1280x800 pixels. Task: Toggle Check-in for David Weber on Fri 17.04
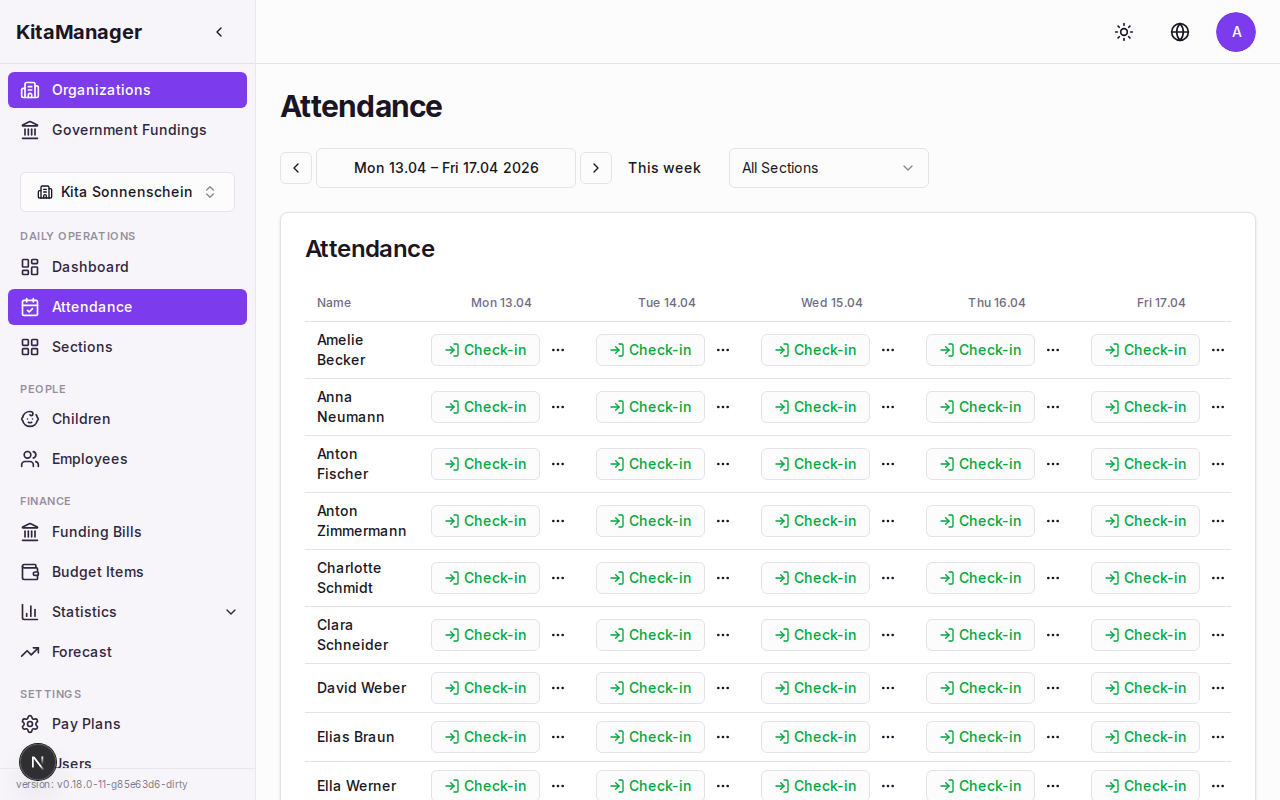1145,688
